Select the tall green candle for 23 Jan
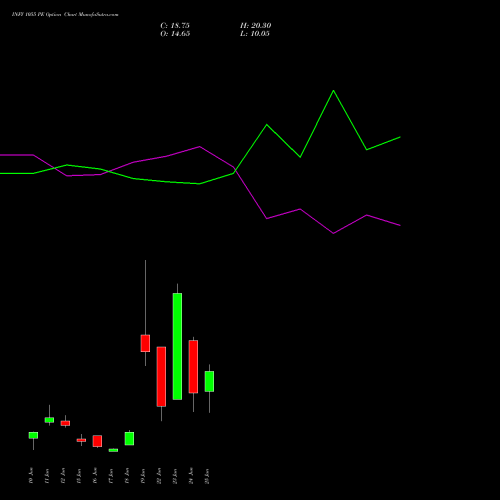The height and width of the screenshot is (500, 500). (x=177, y=346)
